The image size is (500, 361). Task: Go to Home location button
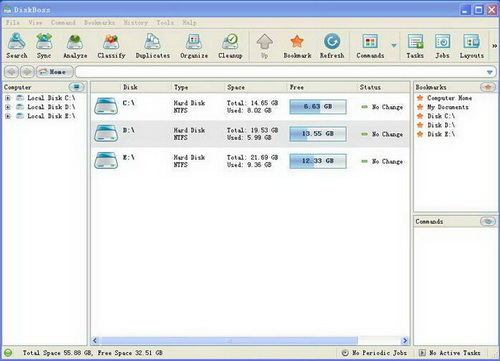54,72
